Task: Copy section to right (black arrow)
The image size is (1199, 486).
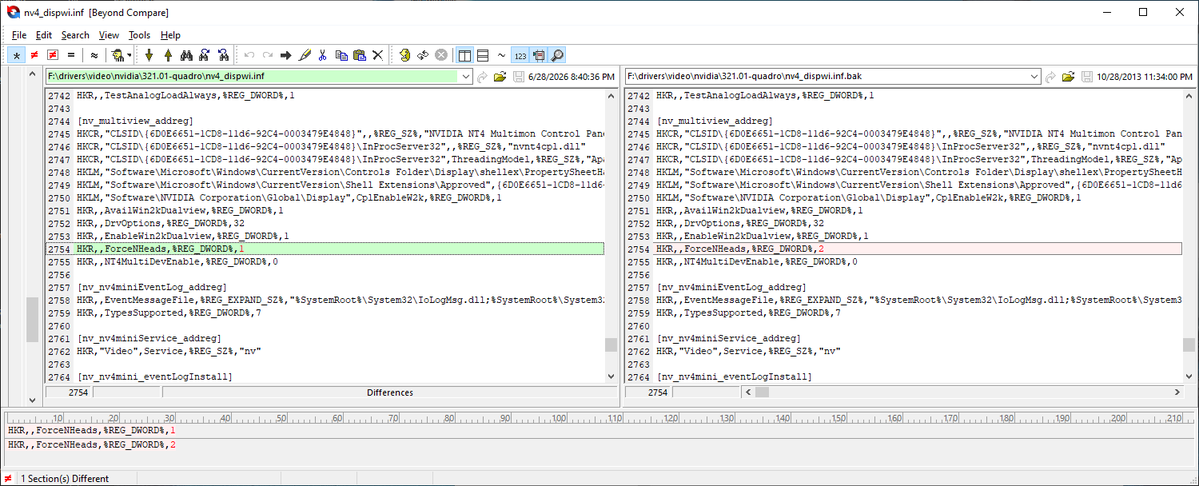Action: [286, 55]
